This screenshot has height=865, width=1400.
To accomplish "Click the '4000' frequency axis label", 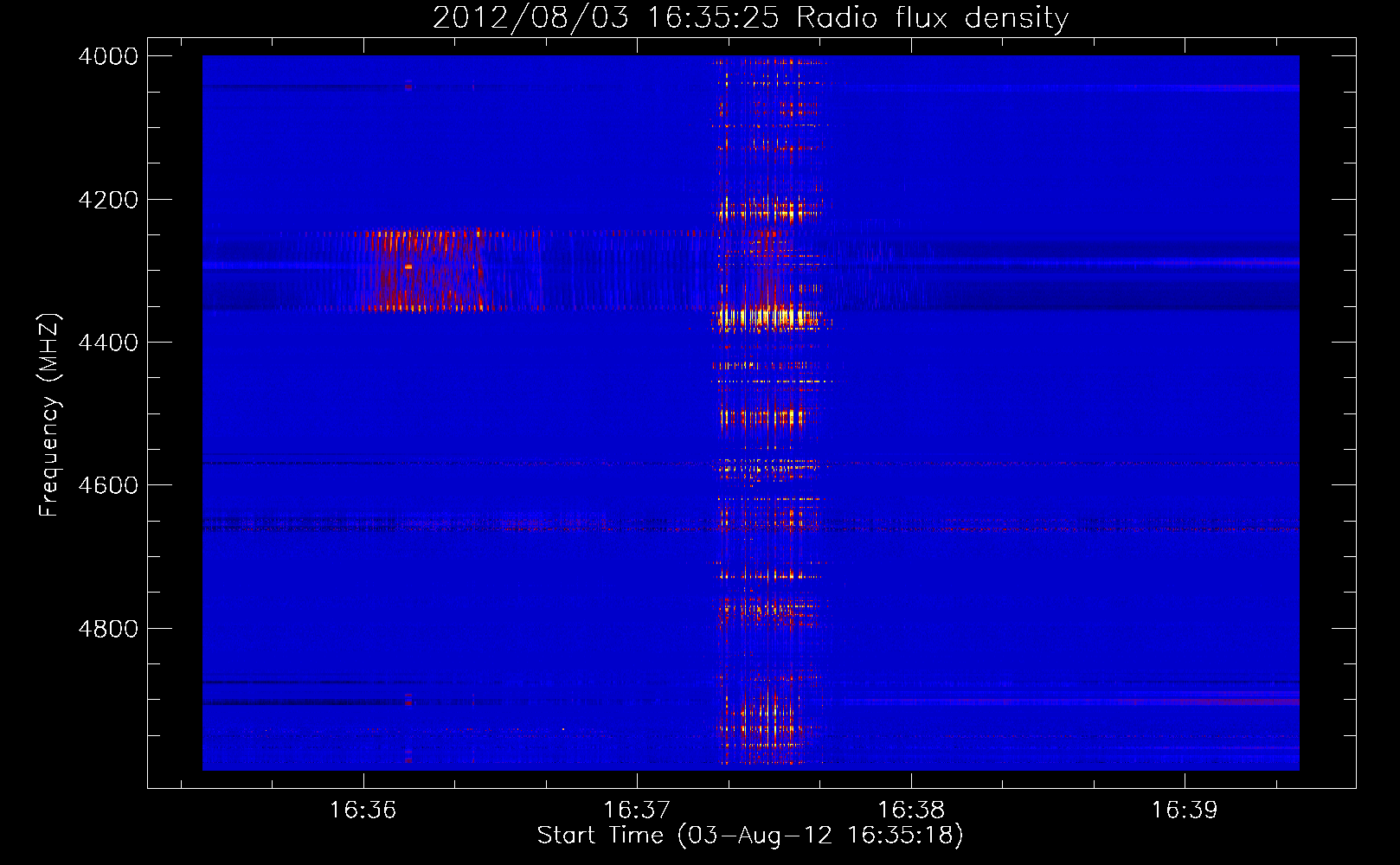I will pyautogui.click(x=108, y=56).
